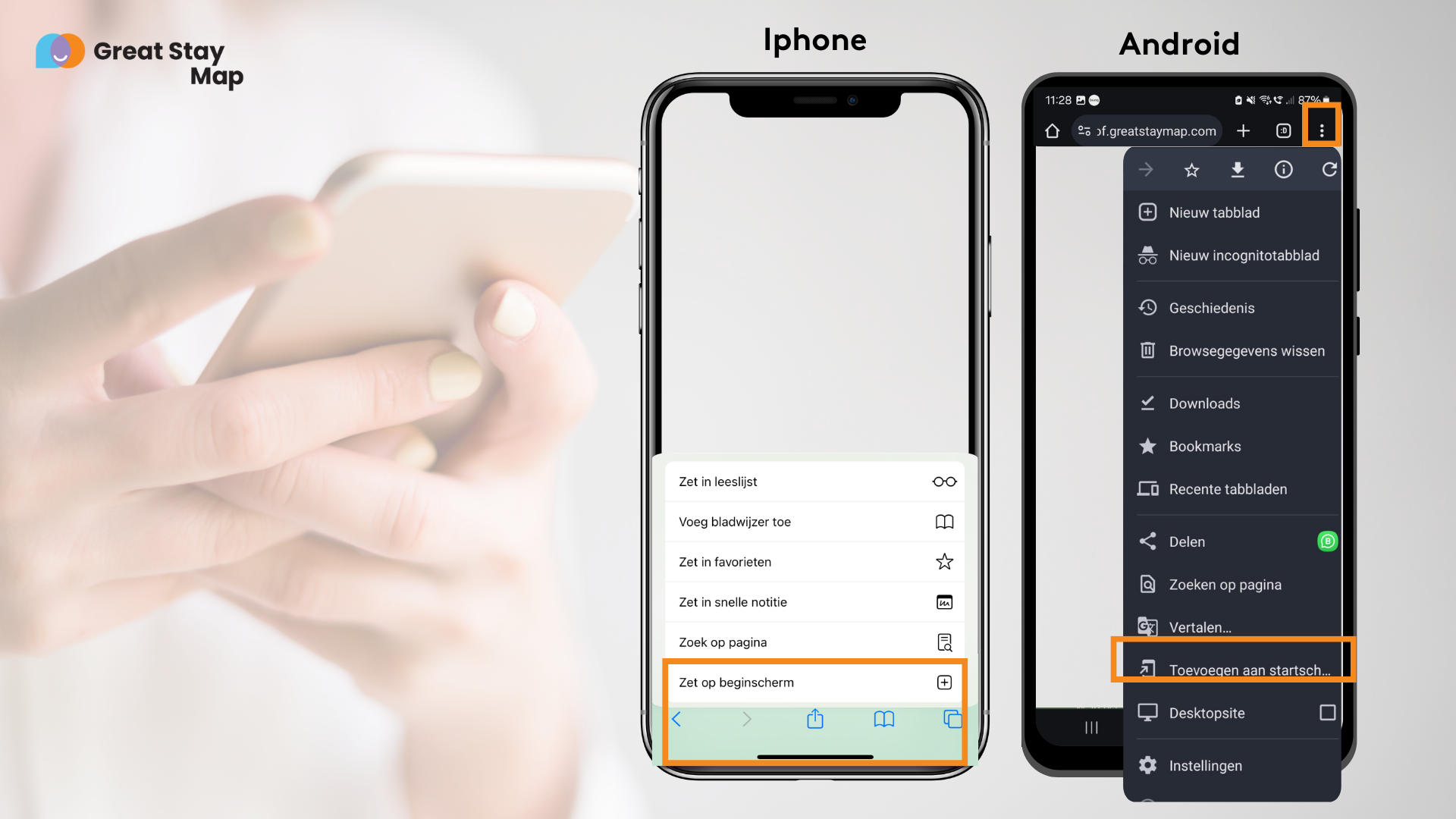Click the Zet op beginscherm option

click(x=813, y=682)
